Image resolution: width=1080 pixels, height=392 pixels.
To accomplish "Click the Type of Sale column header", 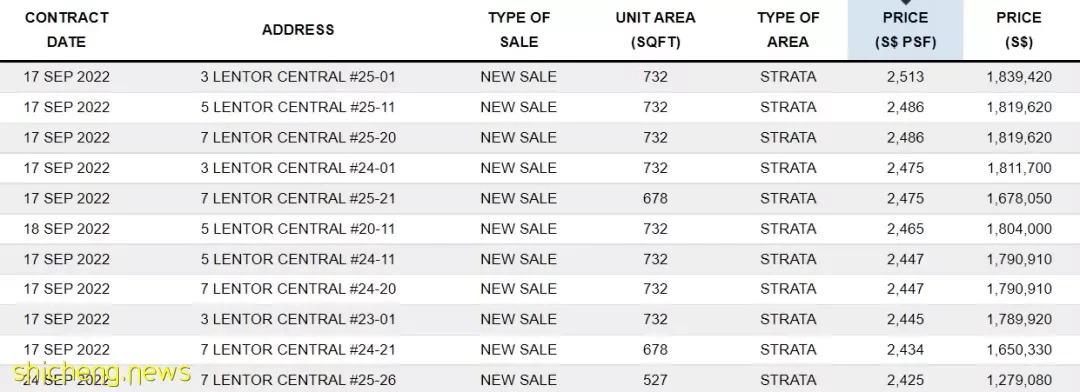I will click(x=519, y=30).
